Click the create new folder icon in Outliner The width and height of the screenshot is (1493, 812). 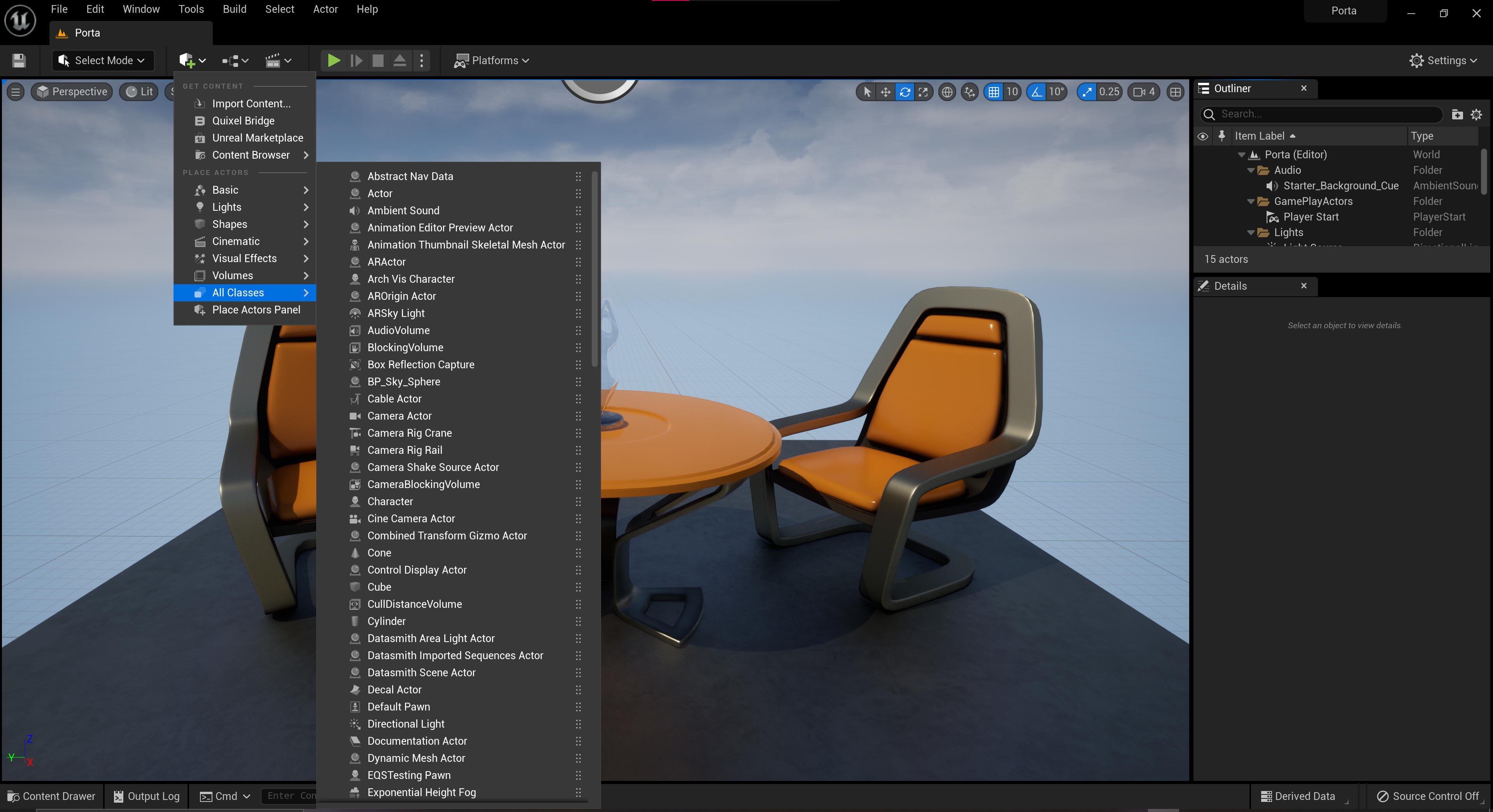click(x=1457, y=114)
